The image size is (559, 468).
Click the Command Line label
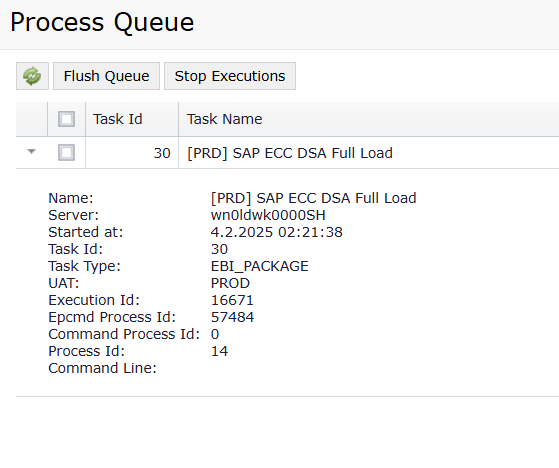click(102, 368)
